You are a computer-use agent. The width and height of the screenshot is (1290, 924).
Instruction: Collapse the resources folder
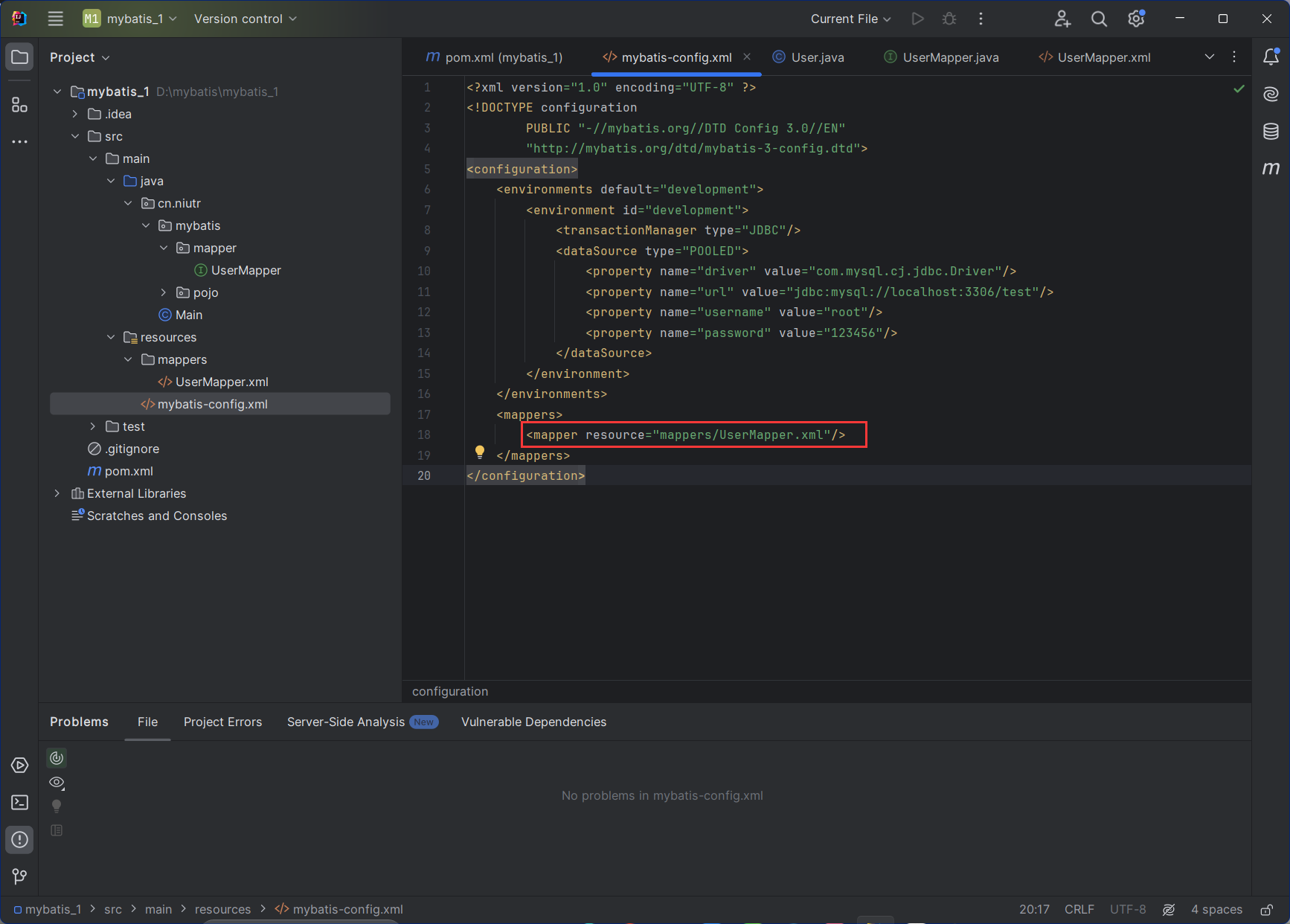111,337
